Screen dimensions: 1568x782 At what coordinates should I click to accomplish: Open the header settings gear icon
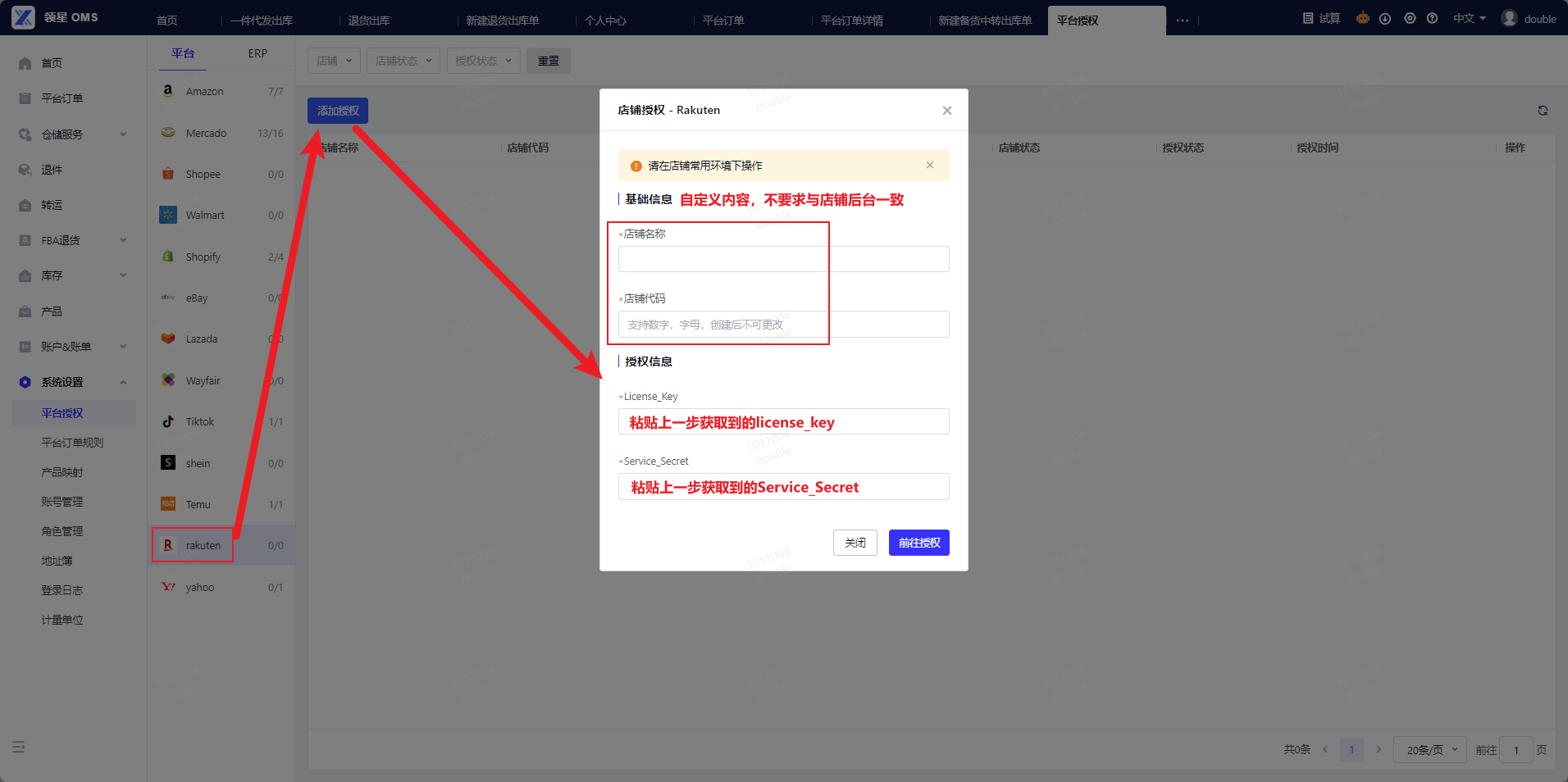[1410, 18]
